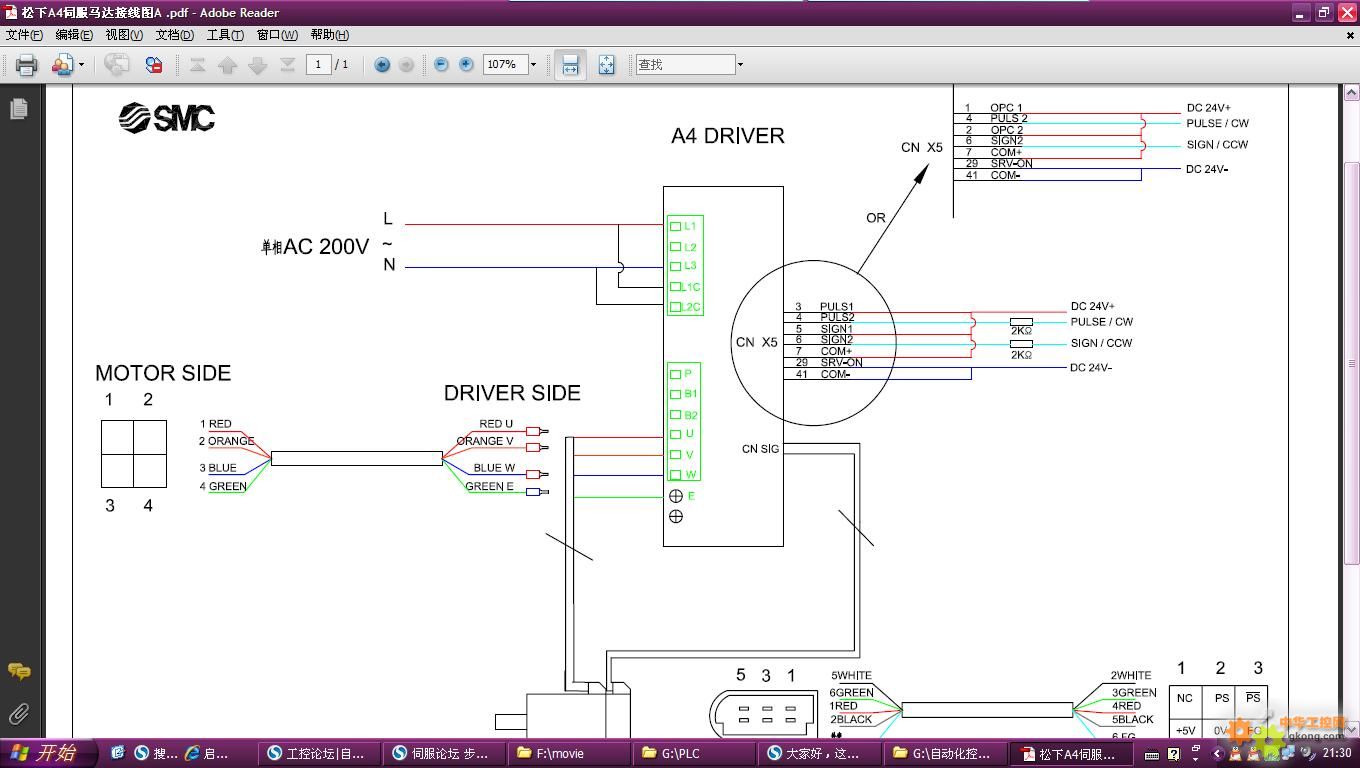Zoom in using the plus icon
Screen dimensions: 1360x768
point(466,65)
